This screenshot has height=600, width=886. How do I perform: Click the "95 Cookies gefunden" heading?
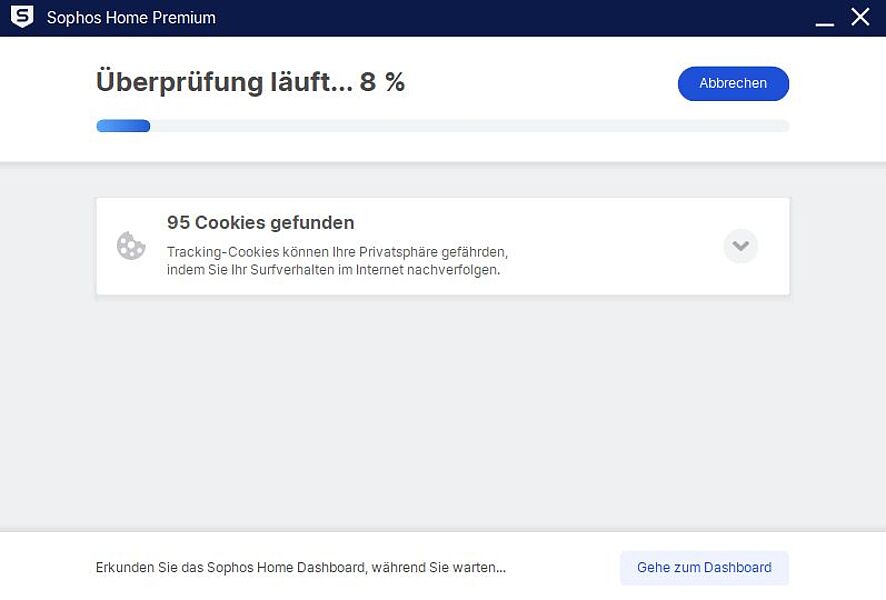click(x=260, y=223)
